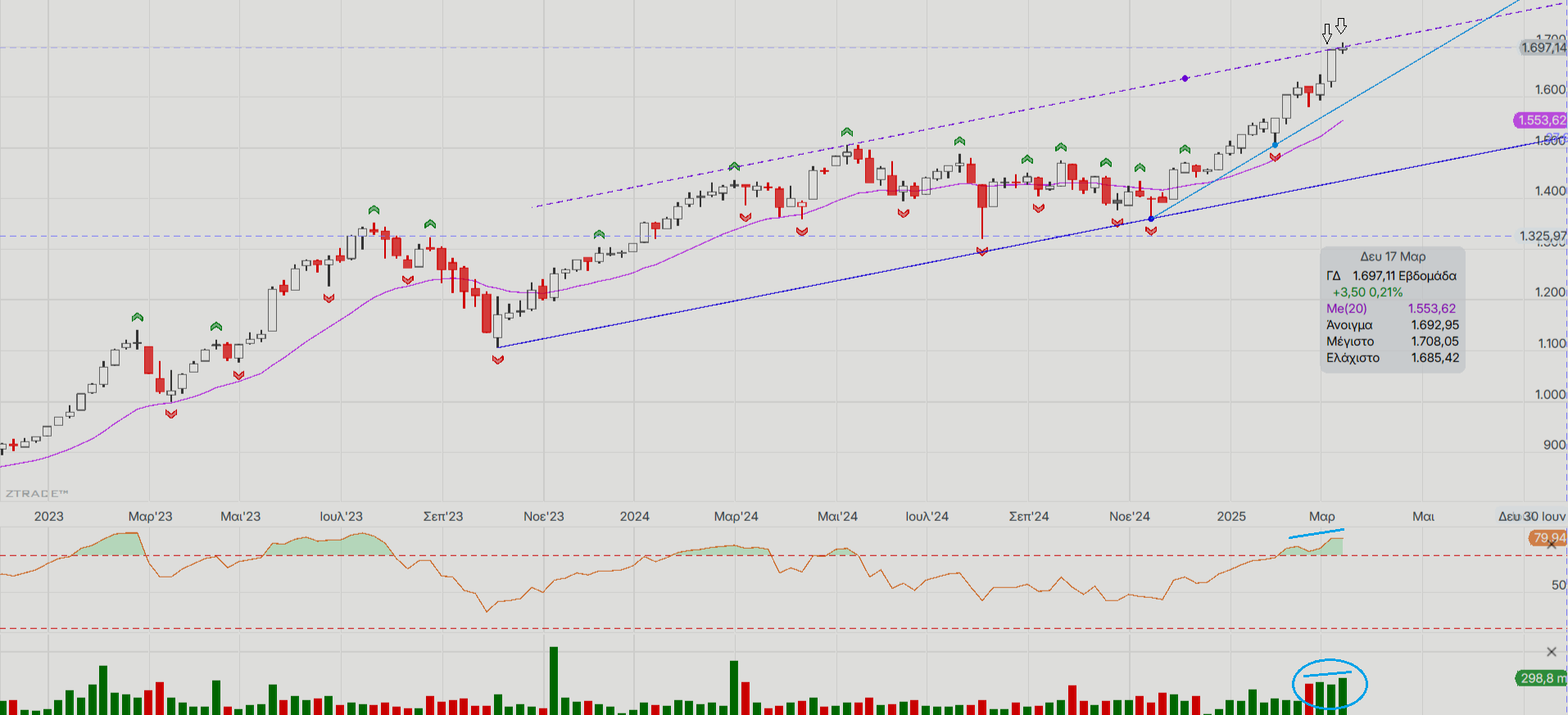Close the volume indicator panel
The image size is (1568, 715).
click(x=1551, y=652)
